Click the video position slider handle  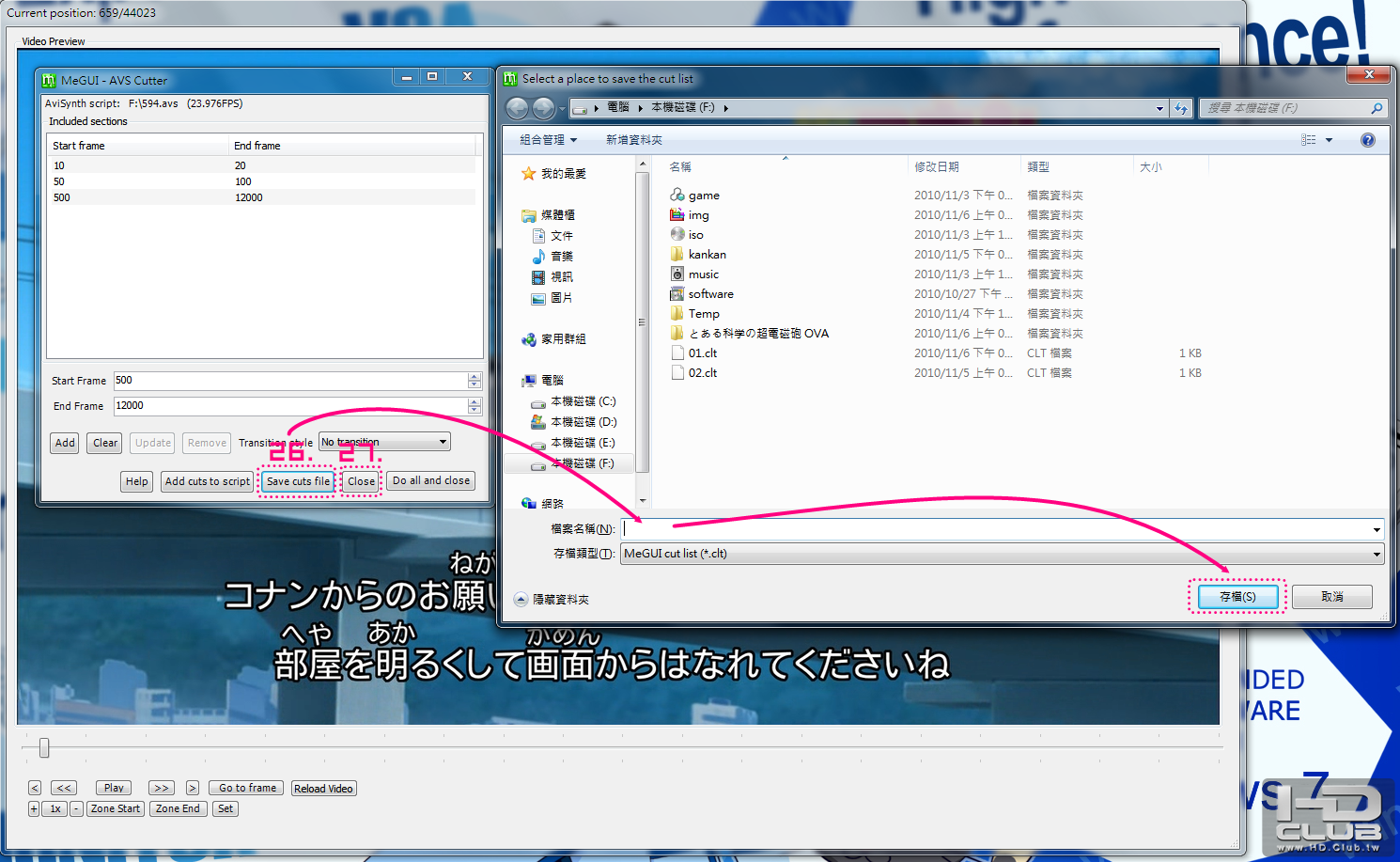[44, 747]
